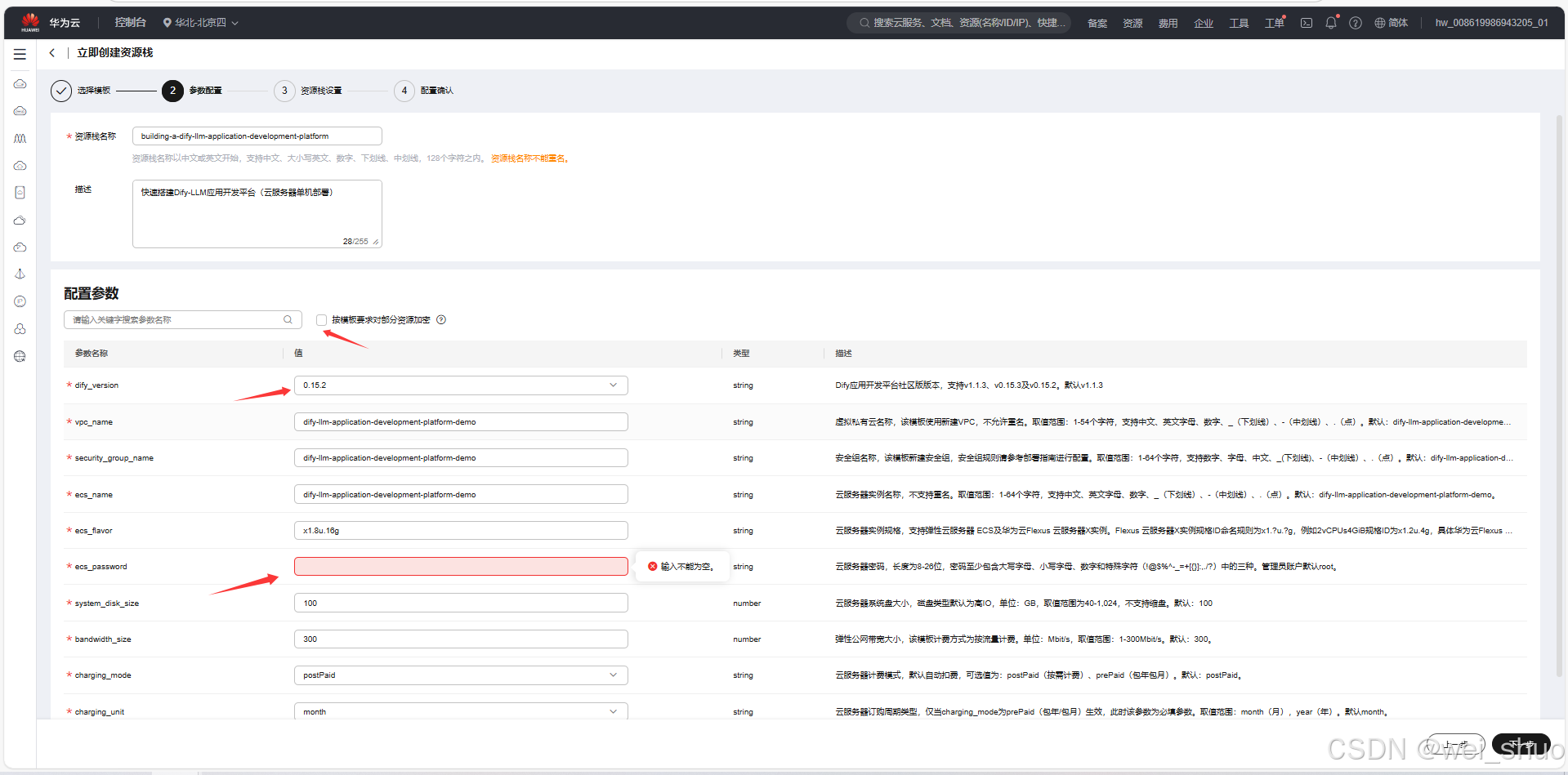Click the 资源栈名称 input field
The height and width of the screenshot is (775, 1568).
pyautogui.click(x=257, y=136)
